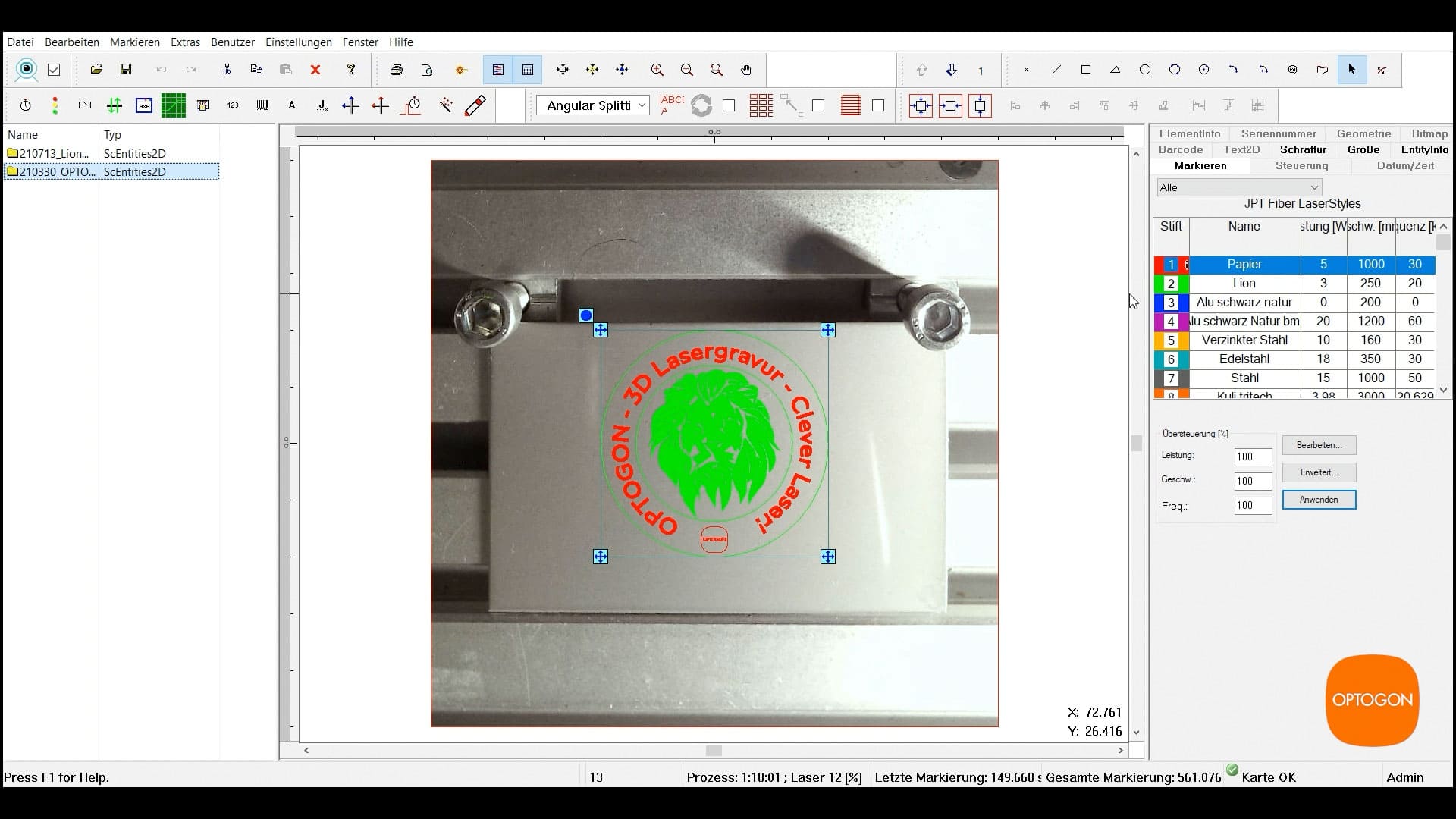
Task: Open the Datei menu
Action: 20,42
